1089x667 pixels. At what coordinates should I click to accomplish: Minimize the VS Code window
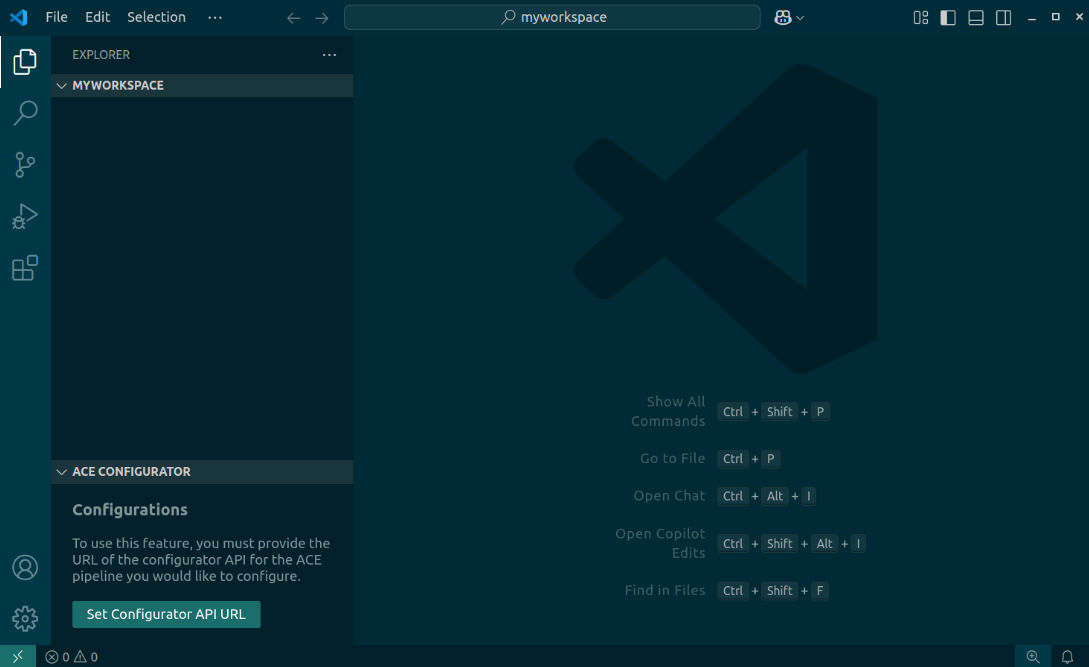1032,18
